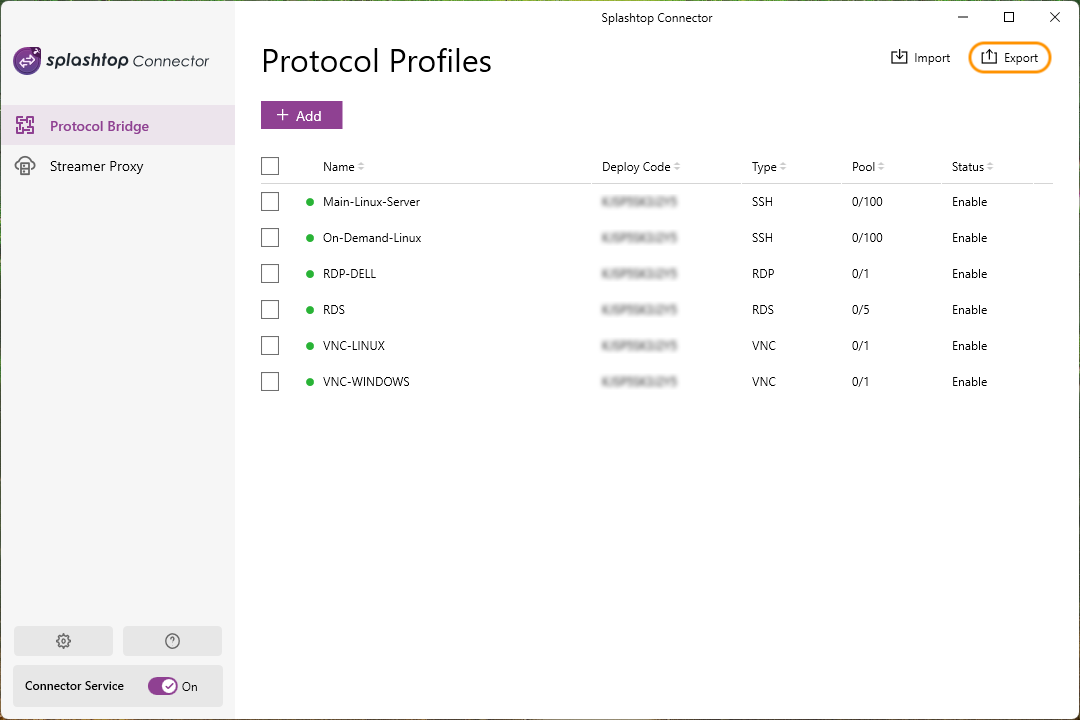This screenshot has width=1080, height=720.
Task: Open the Streamer Proxy section
Action: tap(118, 166)
